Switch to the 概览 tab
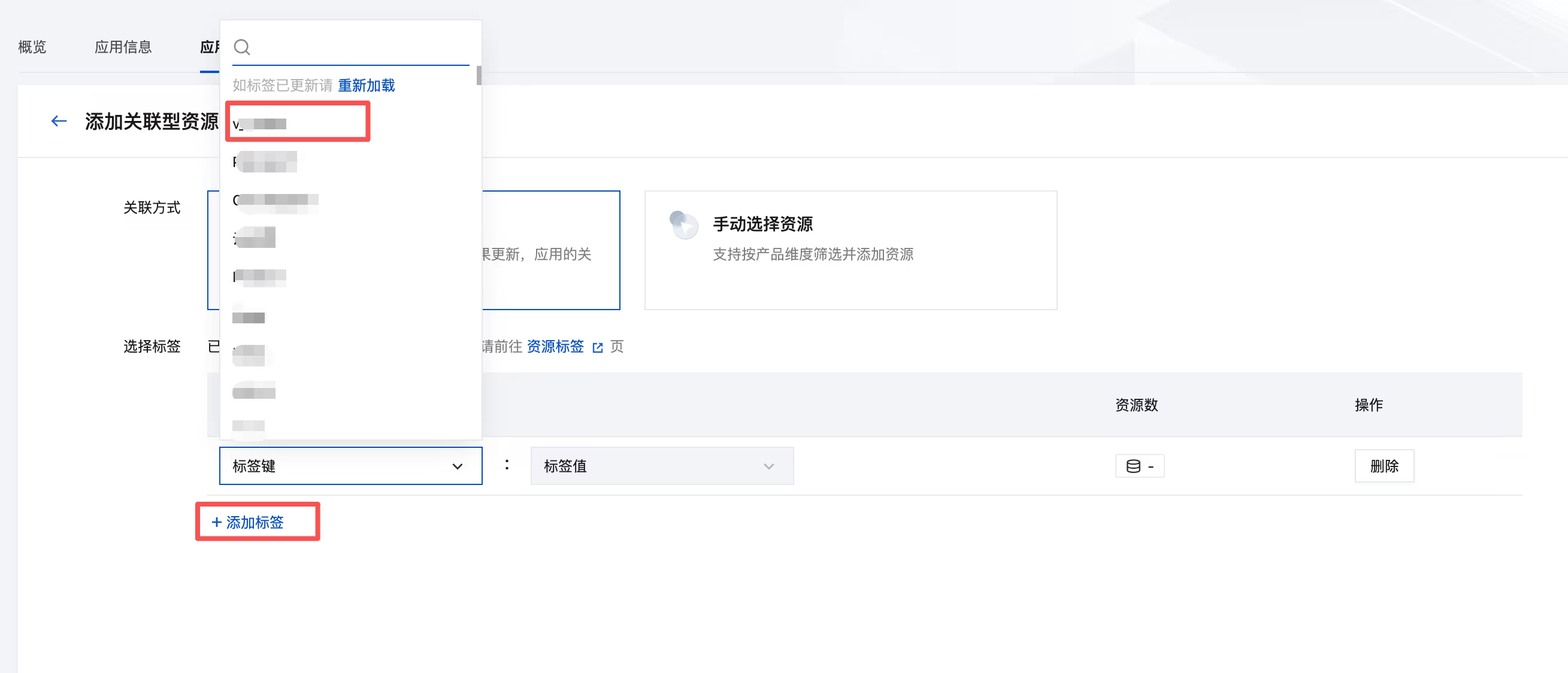The height and width of the screenshot is (673, 1568). pyautogui.click(x=32, y=47)
